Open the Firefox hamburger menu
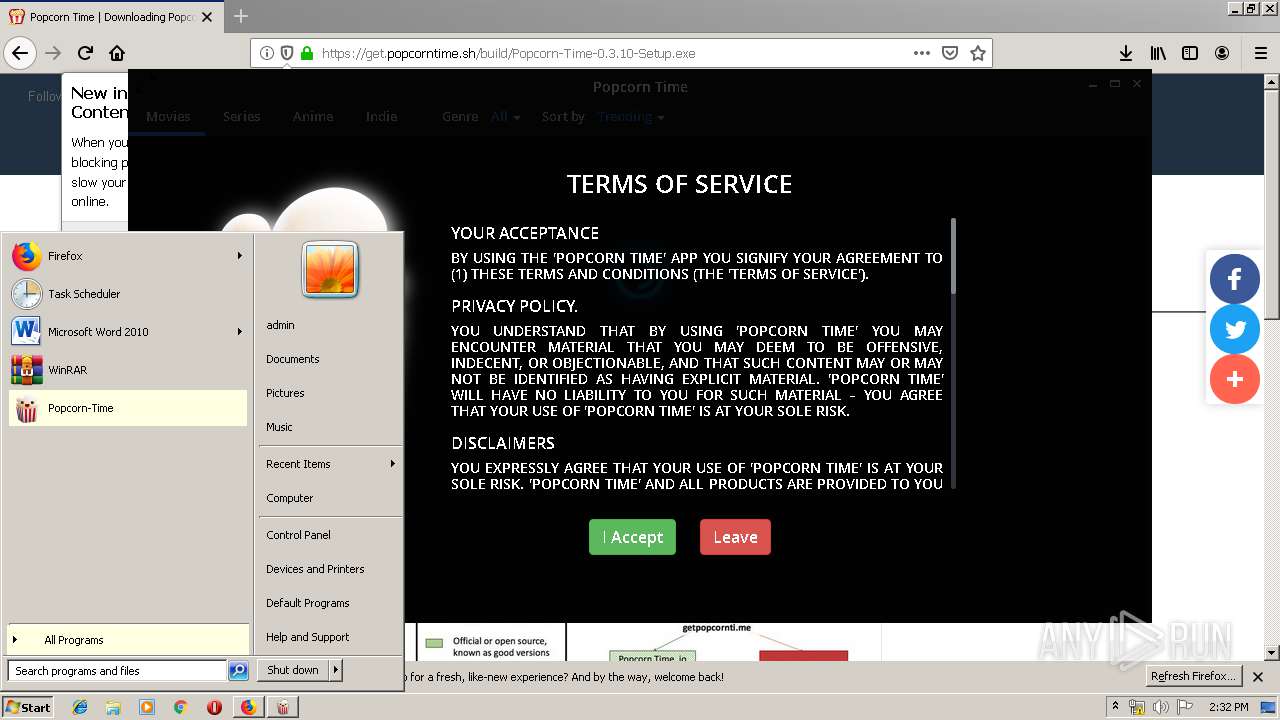The image size is (1280, 720). click(x=1260, y=53)
